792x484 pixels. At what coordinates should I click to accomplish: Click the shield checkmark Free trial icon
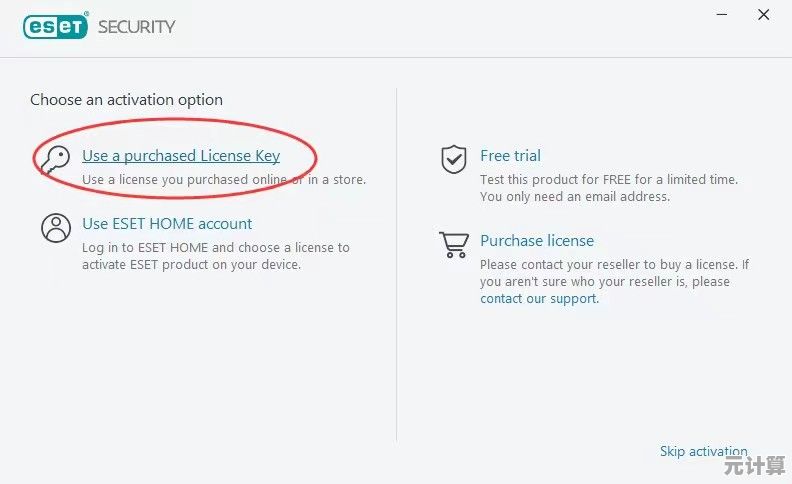pos(454,159)
